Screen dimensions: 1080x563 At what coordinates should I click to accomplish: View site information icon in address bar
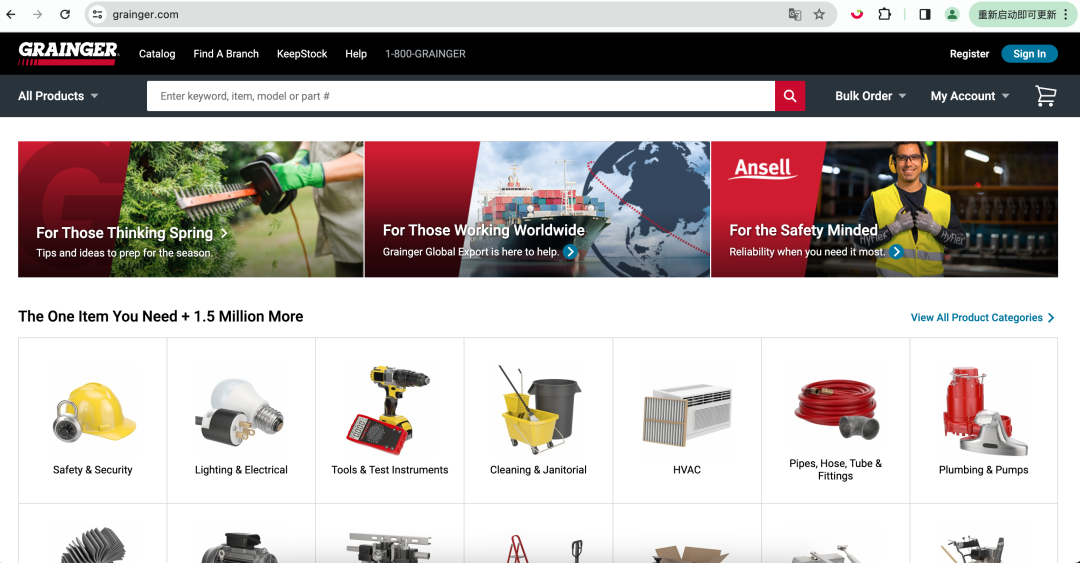[98, 14]
